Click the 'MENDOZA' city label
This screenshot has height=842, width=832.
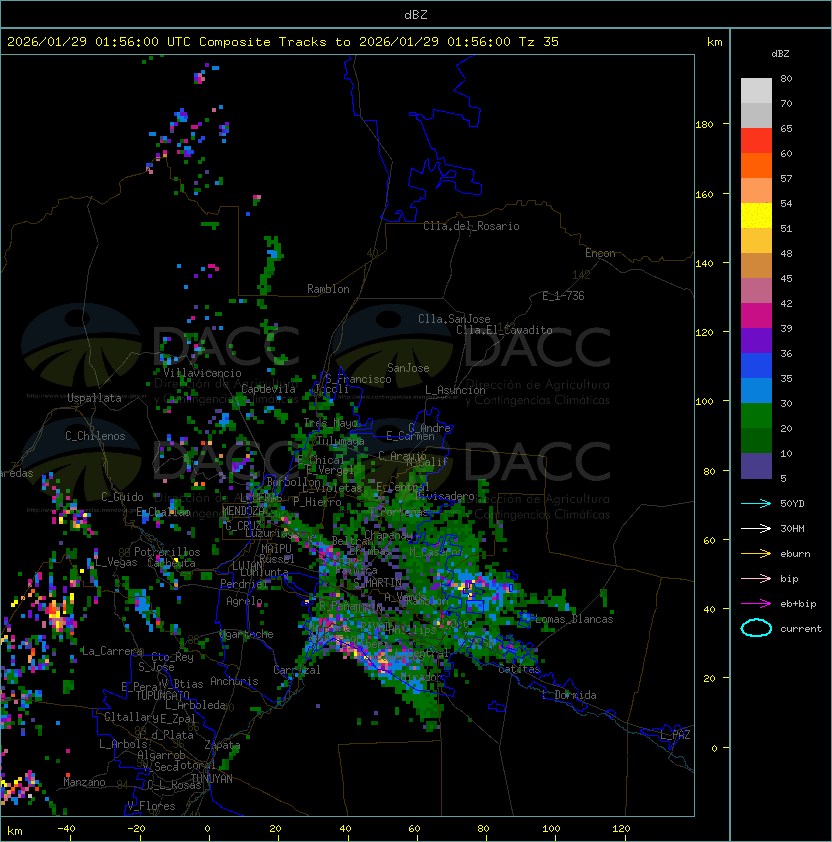pos(243,511)
